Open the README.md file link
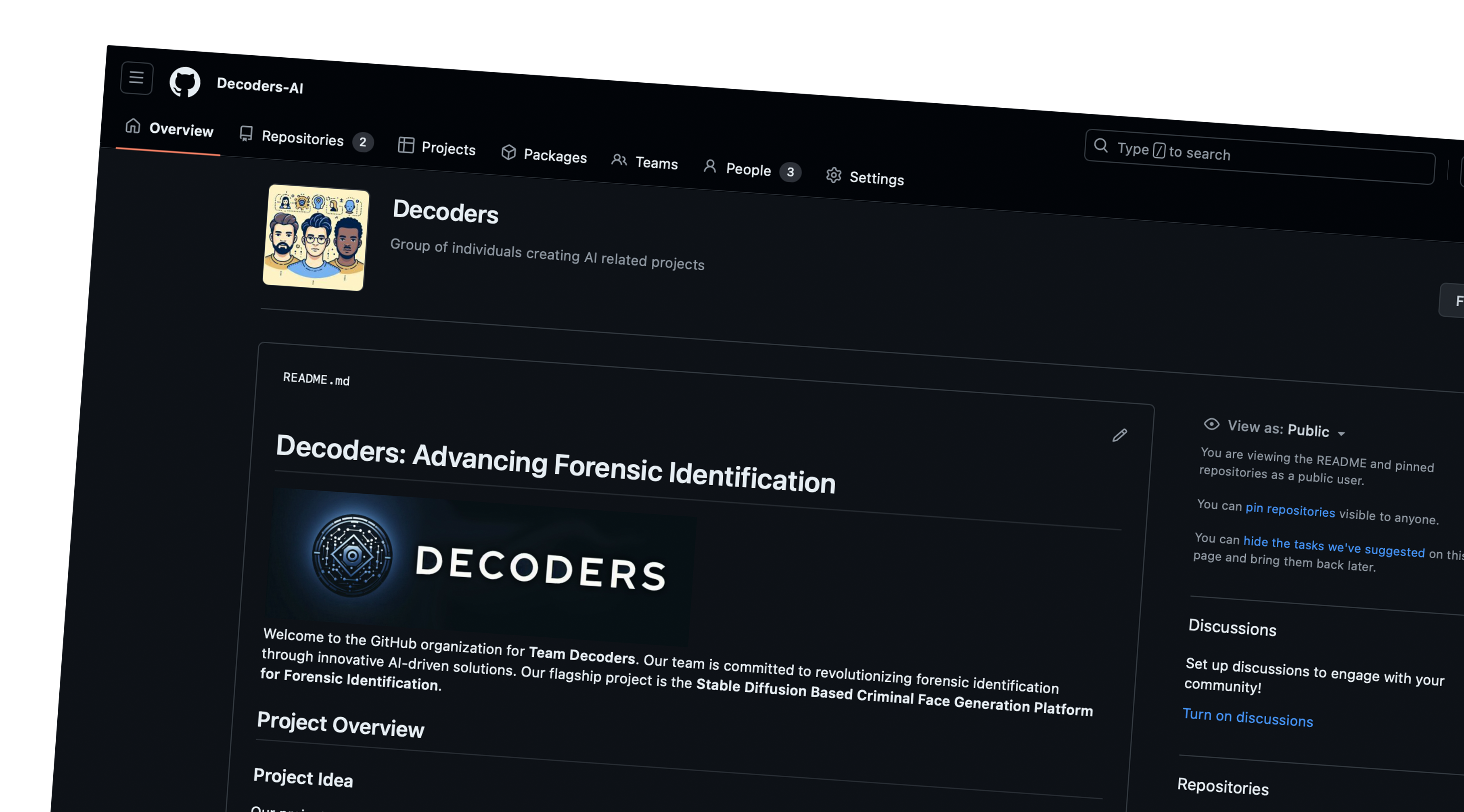The image size is (1464, 812). [316, 379]
